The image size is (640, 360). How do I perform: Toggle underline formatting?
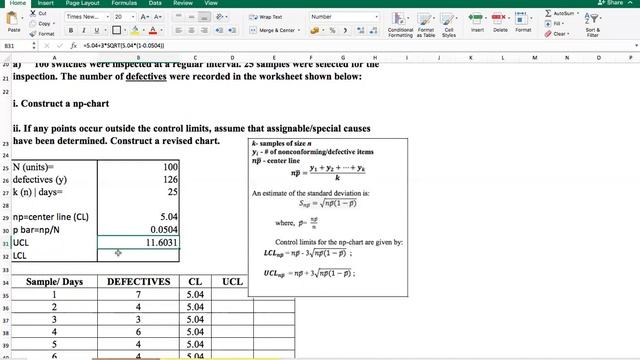coord(97,30)
